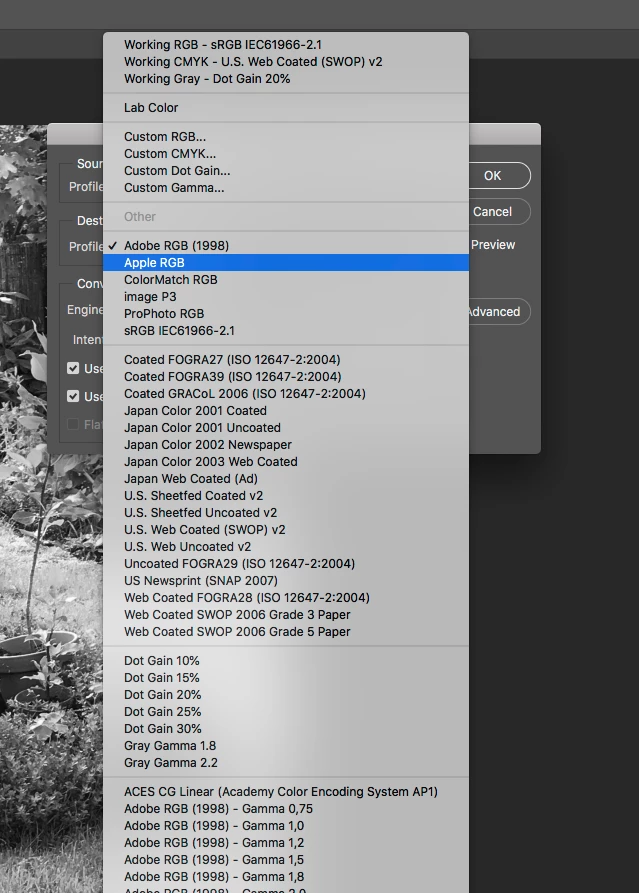
Task: Select Dot Gain 15%
Action: [286, 678]
